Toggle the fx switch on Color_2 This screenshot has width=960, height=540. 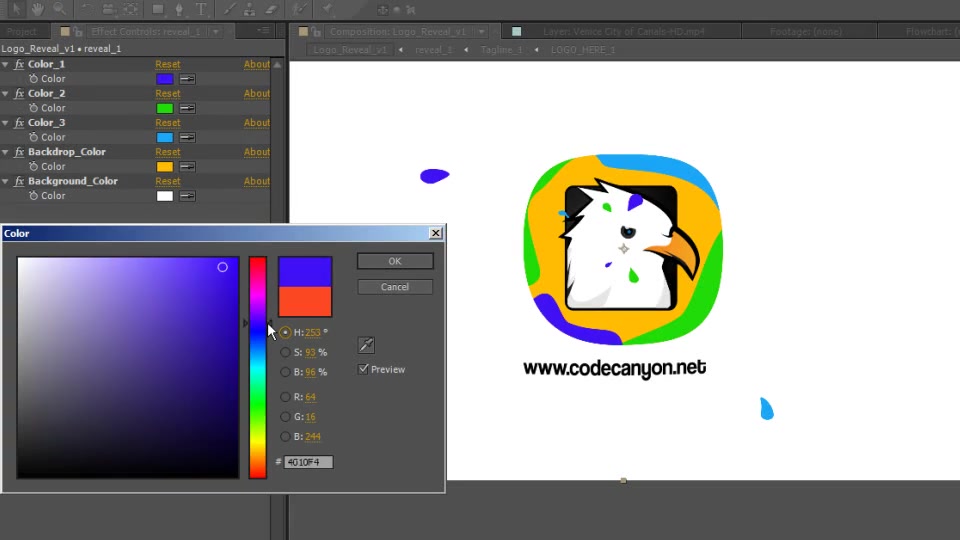click(19, 94)
